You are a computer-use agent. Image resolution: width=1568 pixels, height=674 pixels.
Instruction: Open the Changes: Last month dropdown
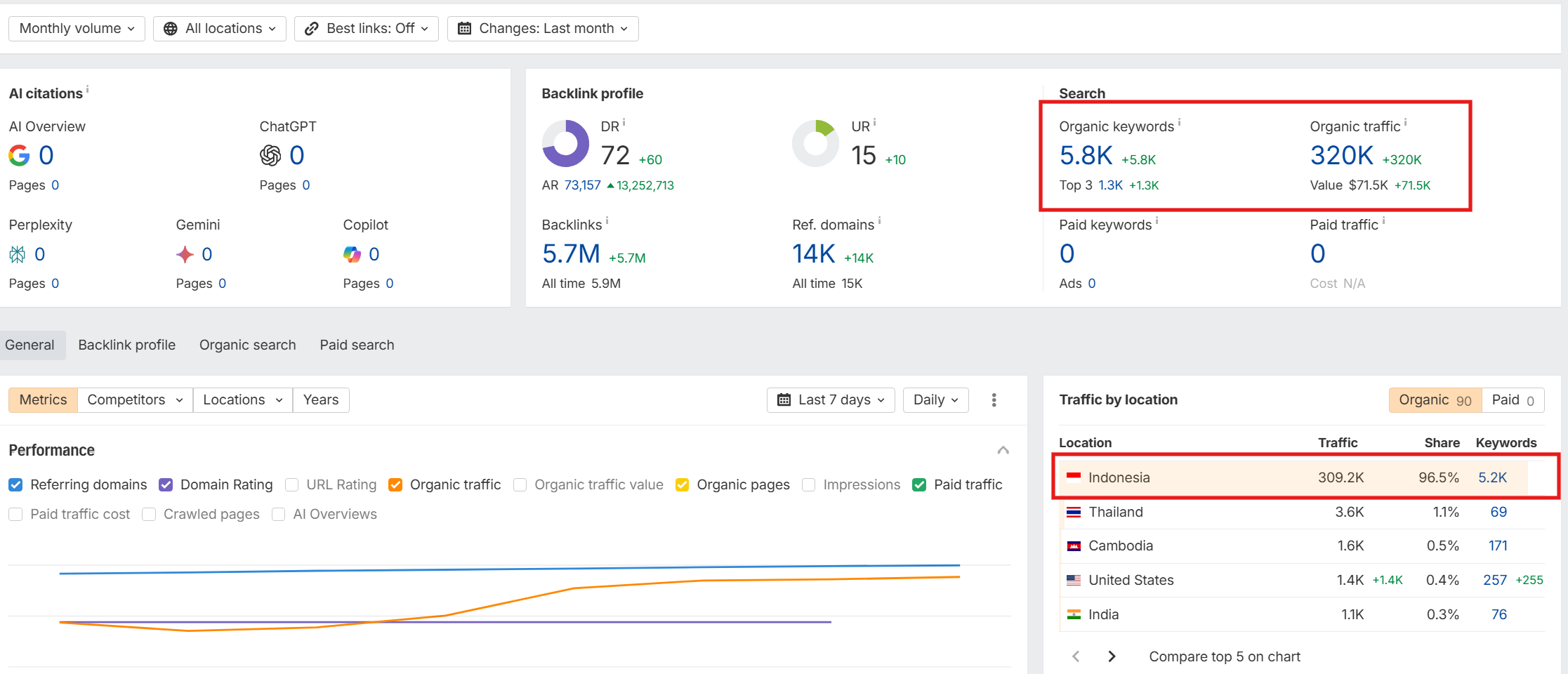[542, 28]
